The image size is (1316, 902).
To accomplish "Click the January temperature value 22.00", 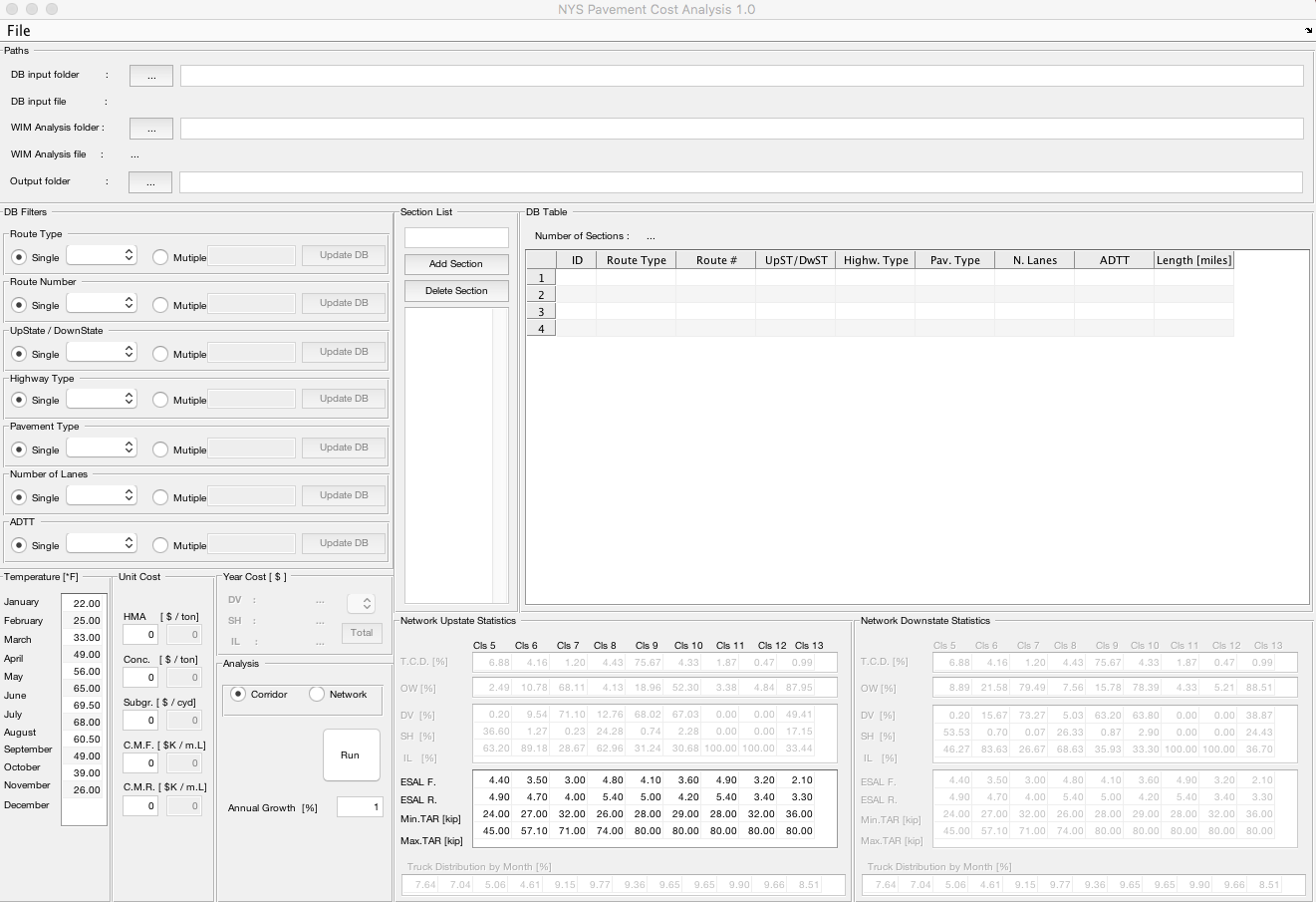I will point(86,603).
